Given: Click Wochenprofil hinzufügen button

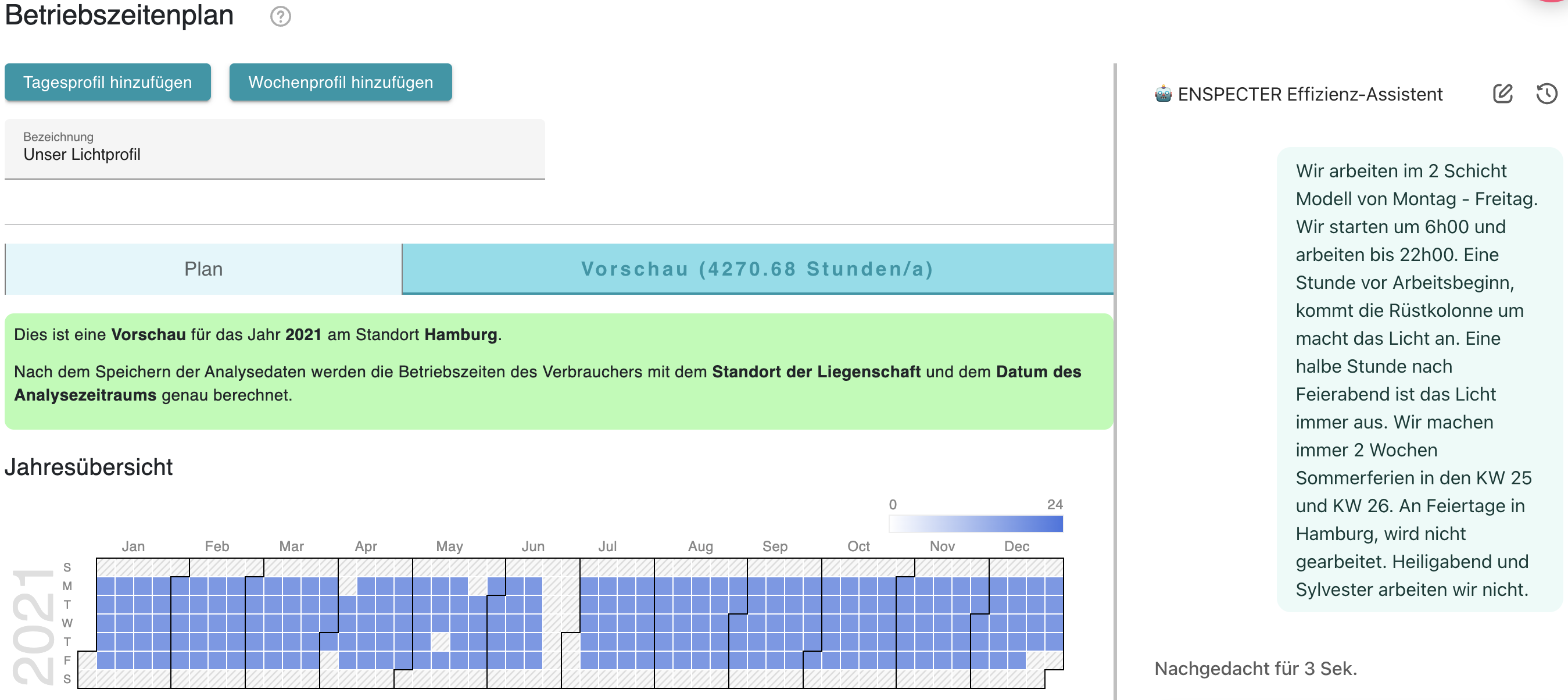Looking at the screenshot, I should (x=340, y=82).
